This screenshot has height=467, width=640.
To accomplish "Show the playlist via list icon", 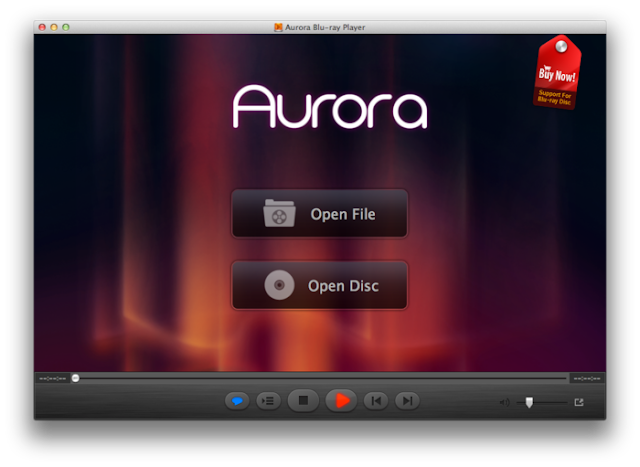I will (269, 401).
